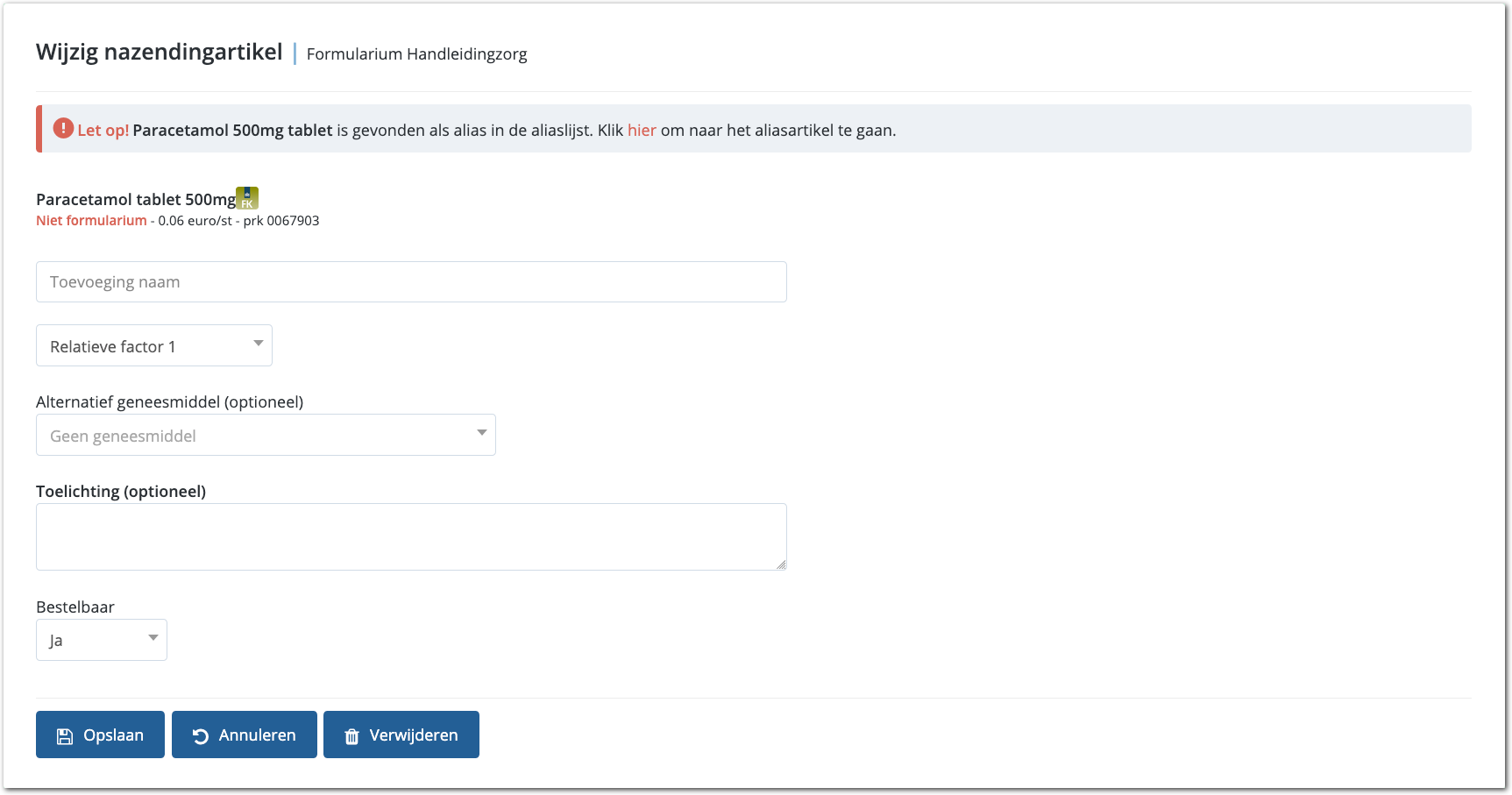The height and width of the screenshot is (795, 1512).
Task: Click the red warning exclamation icon
Action: [63, 129]
